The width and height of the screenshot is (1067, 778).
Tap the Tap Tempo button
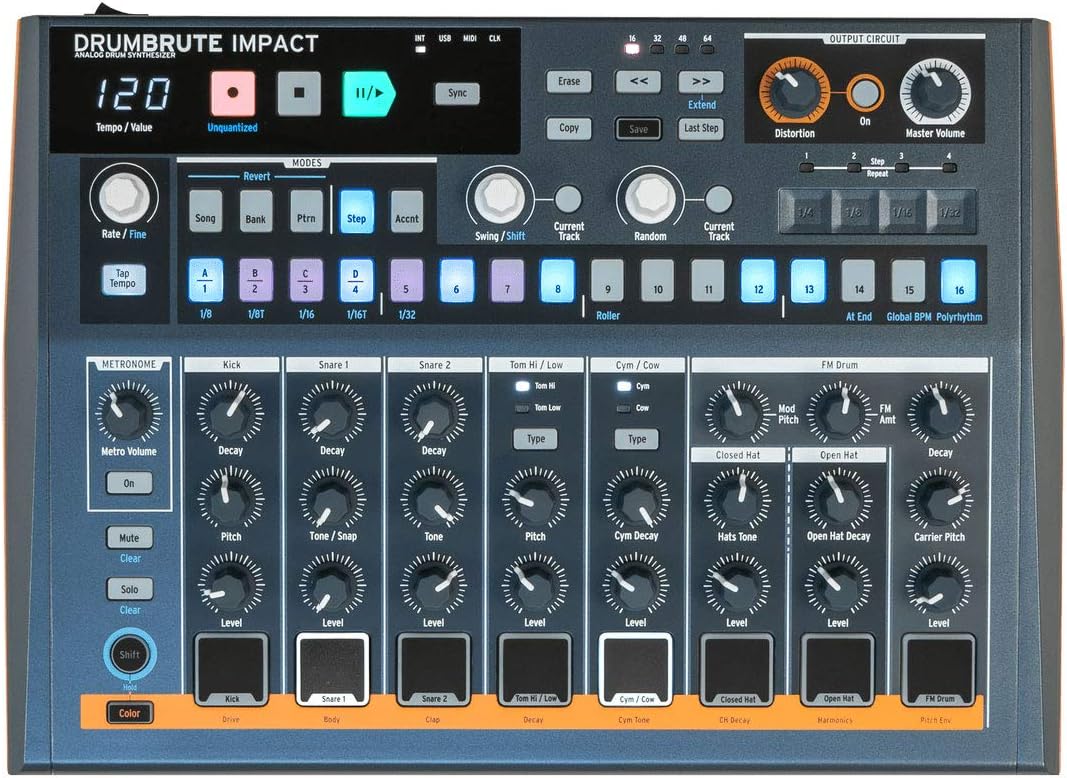(x=123, y=281)
